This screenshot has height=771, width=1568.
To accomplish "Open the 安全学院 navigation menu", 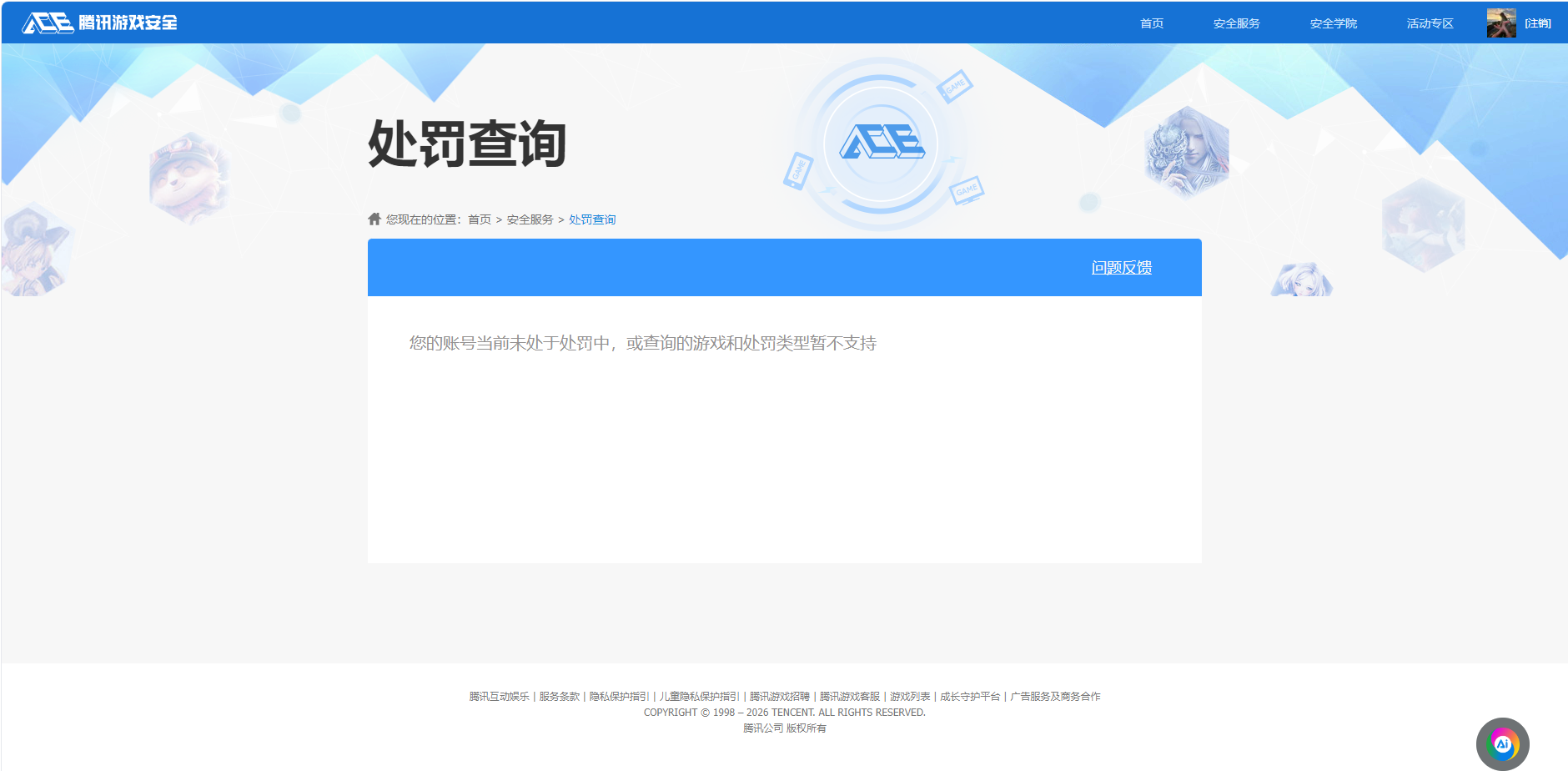I will [1332, 23].
